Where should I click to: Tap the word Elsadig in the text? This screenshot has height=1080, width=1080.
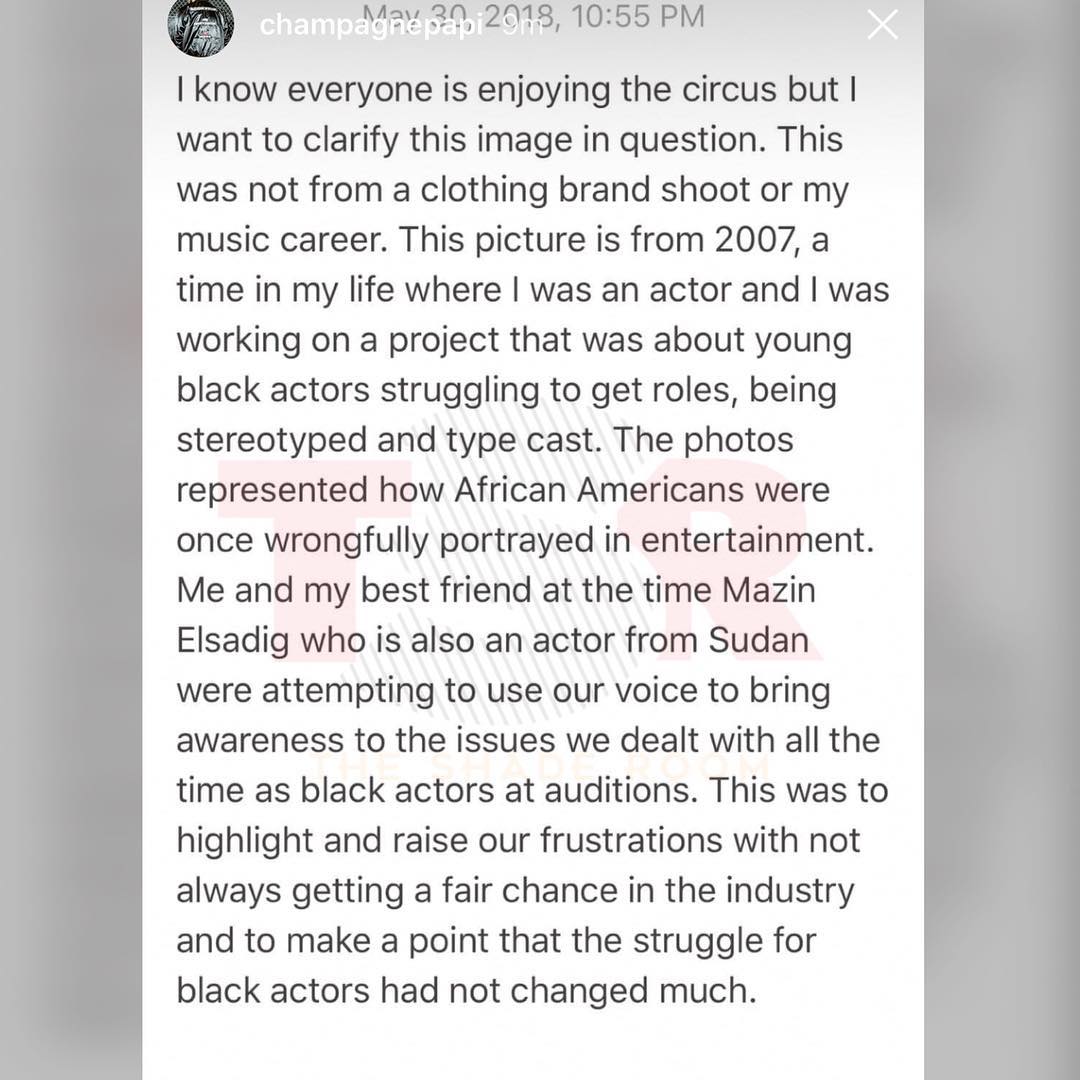[233, 642]
